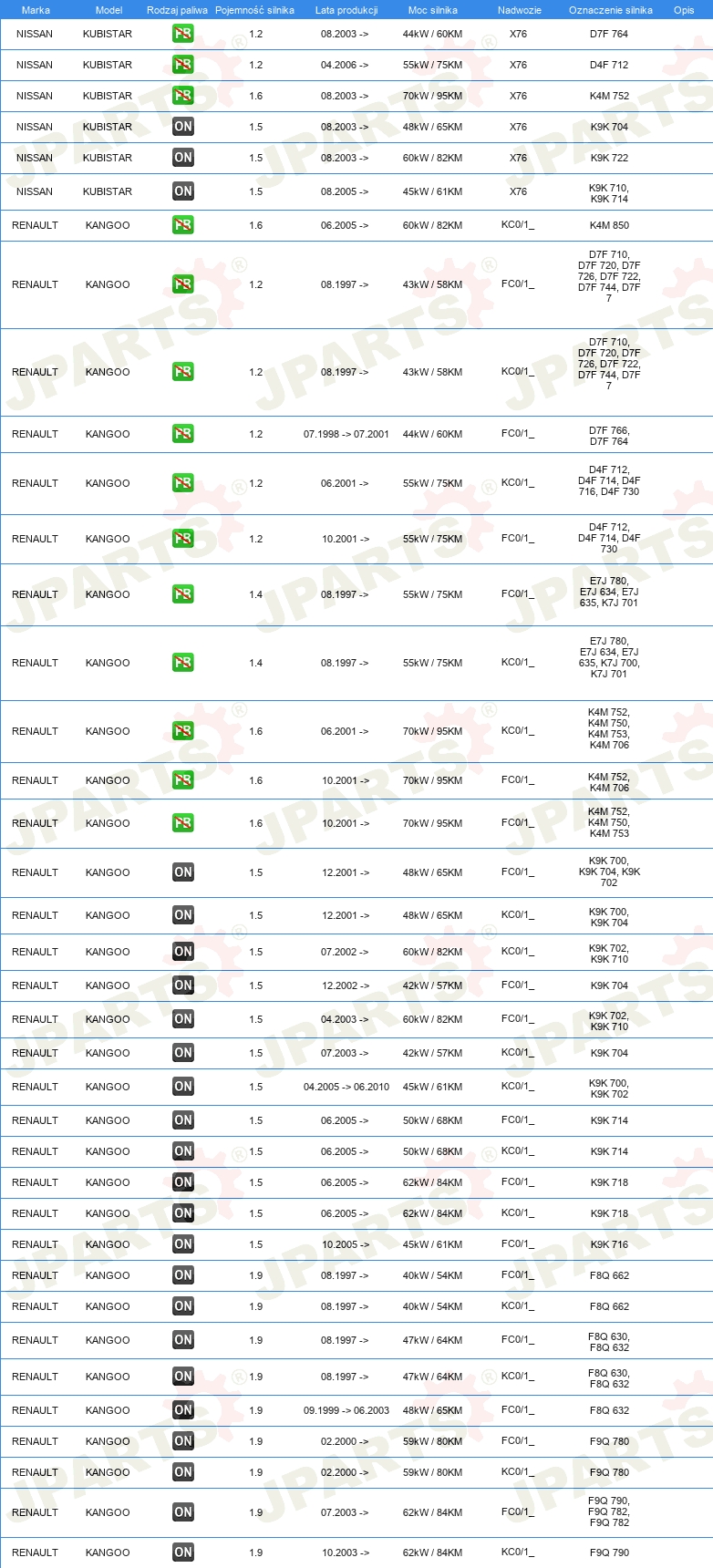Click petrol icon in Kubistar K4M 752 row
The image size is (713, 1568).
[183, 96]
